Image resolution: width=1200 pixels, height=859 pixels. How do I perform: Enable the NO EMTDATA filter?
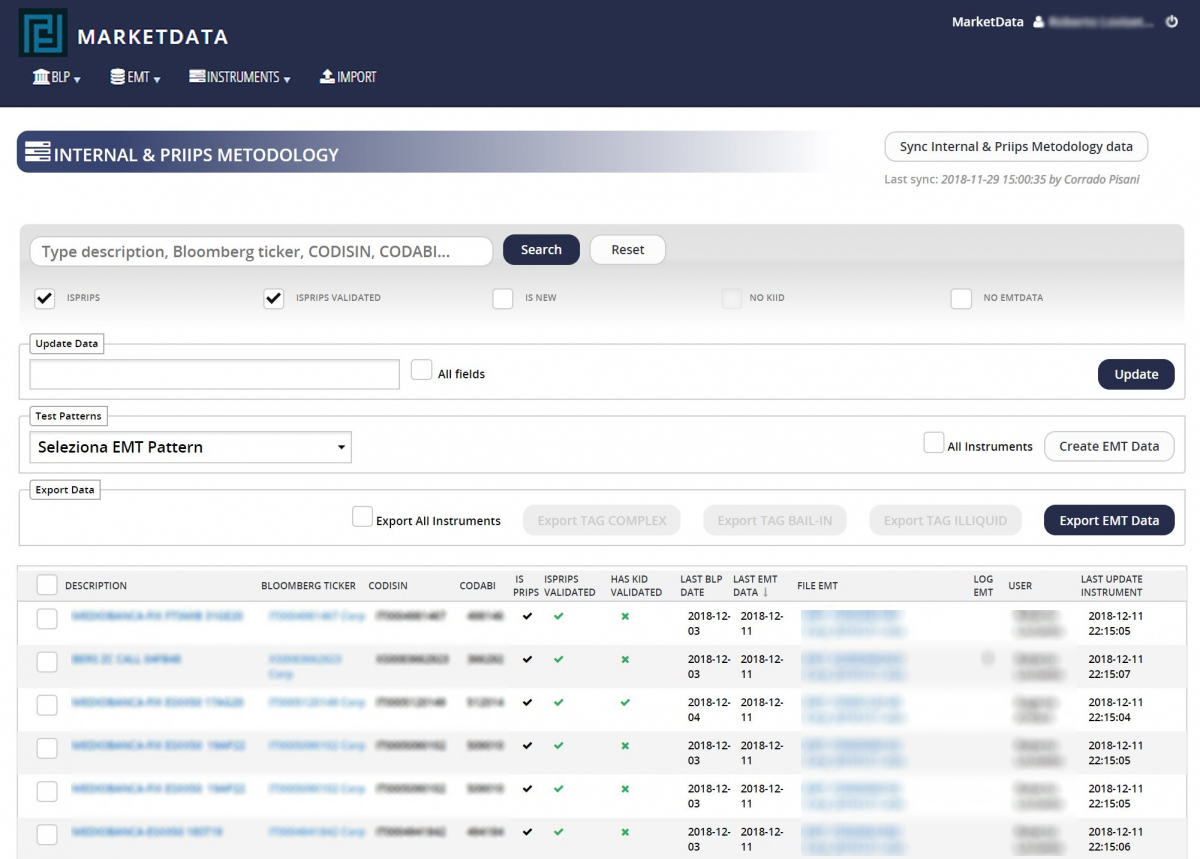pyautogui.click(x=961, y=298)
